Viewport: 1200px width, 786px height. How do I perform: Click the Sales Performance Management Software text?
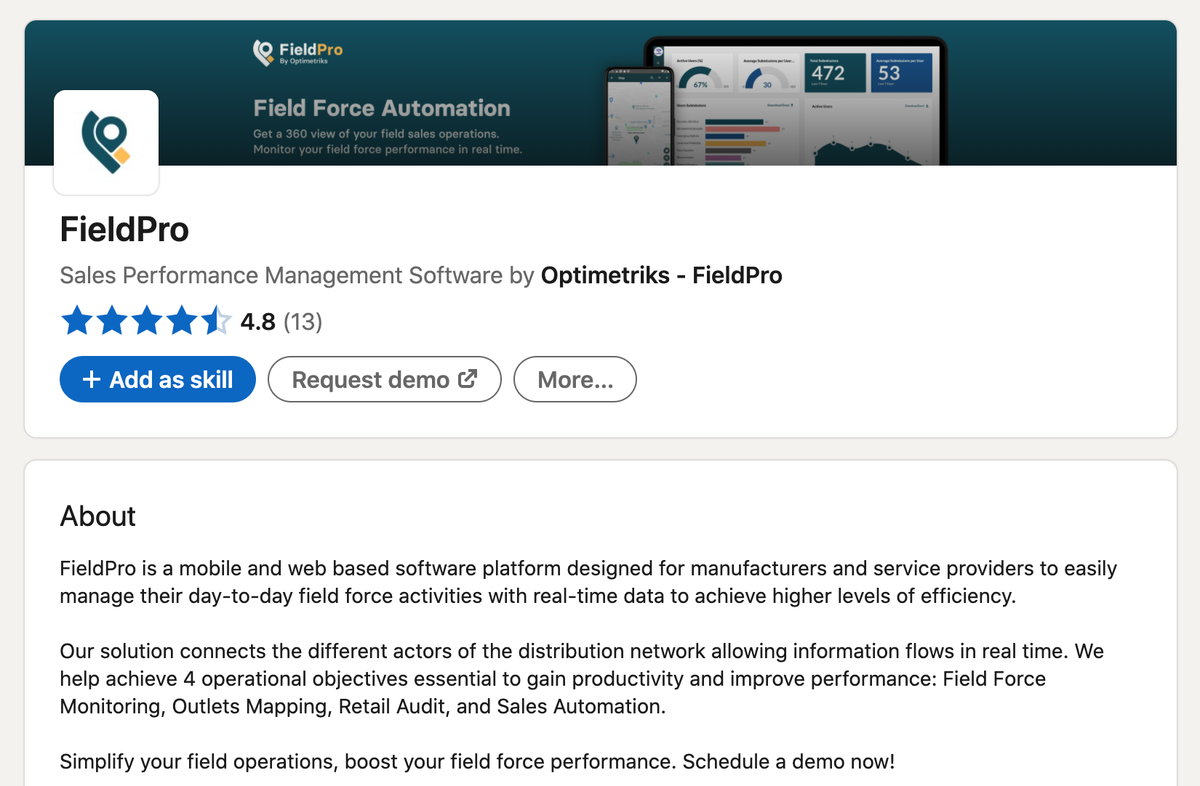[x=281, y=275]
